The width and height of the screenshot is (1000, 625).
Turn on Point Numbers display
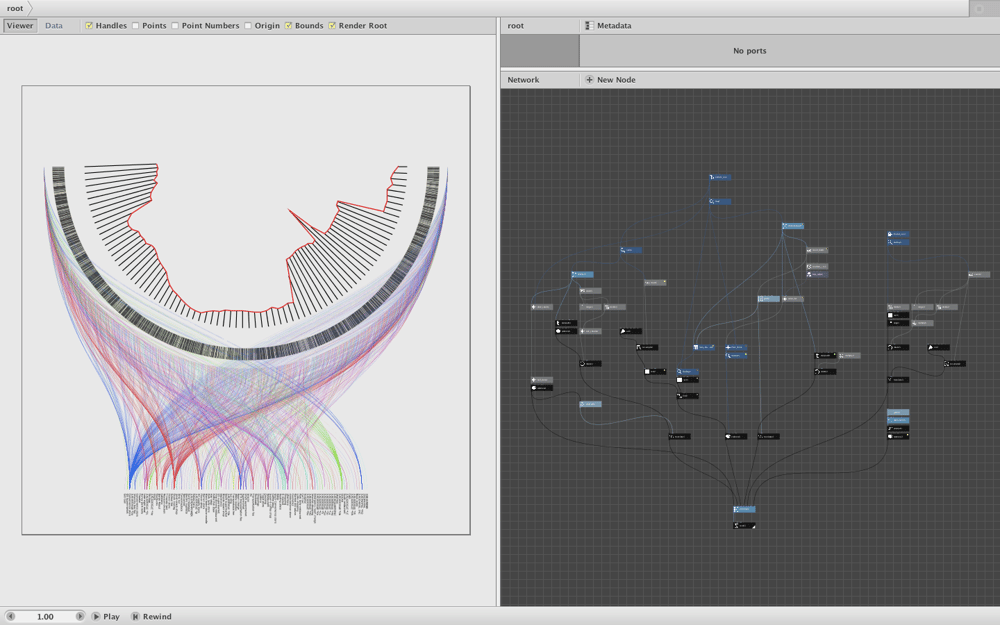pos(175,26)
